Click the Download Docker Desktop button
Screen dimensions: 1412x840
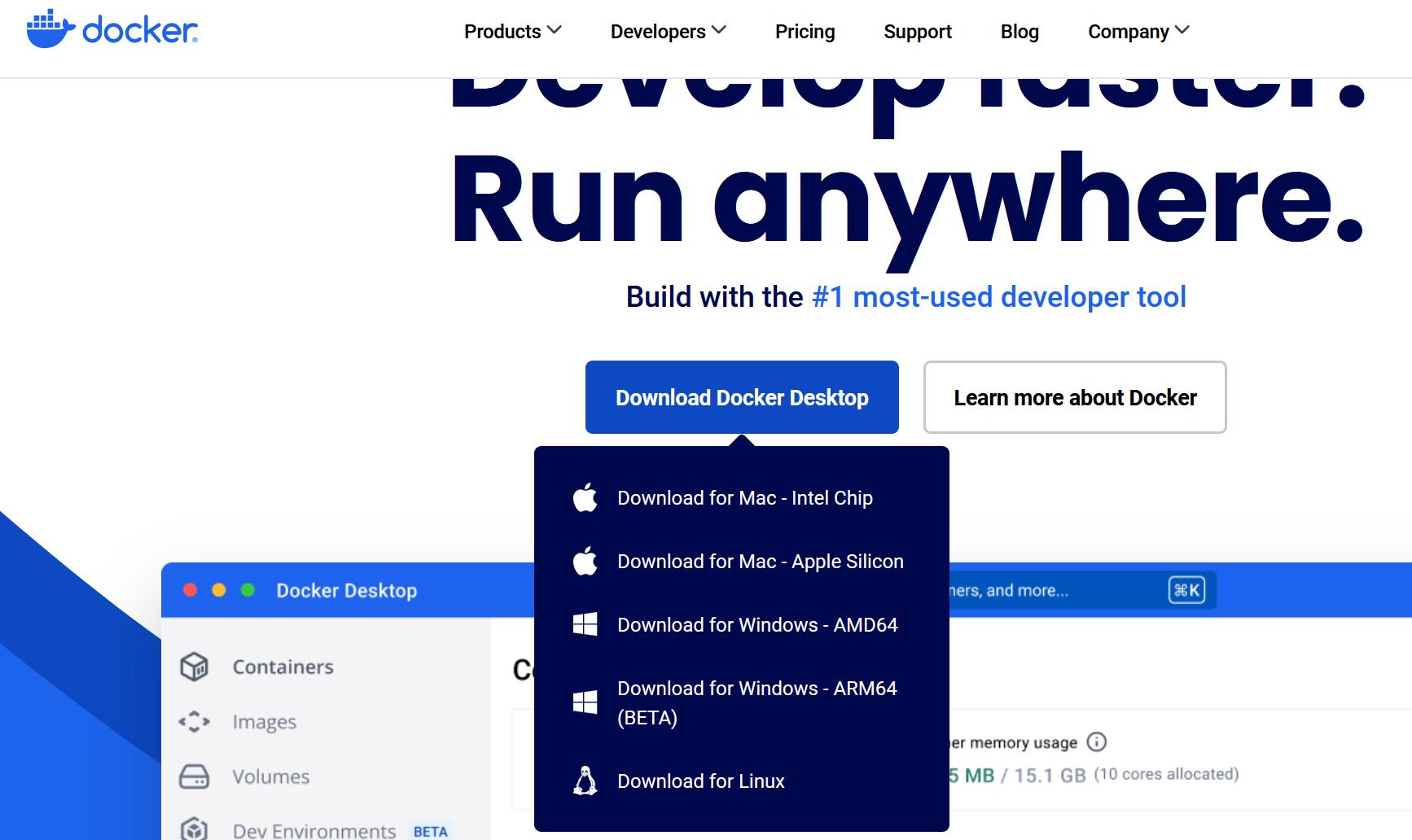pyautogui.click(x=742, y=397)
